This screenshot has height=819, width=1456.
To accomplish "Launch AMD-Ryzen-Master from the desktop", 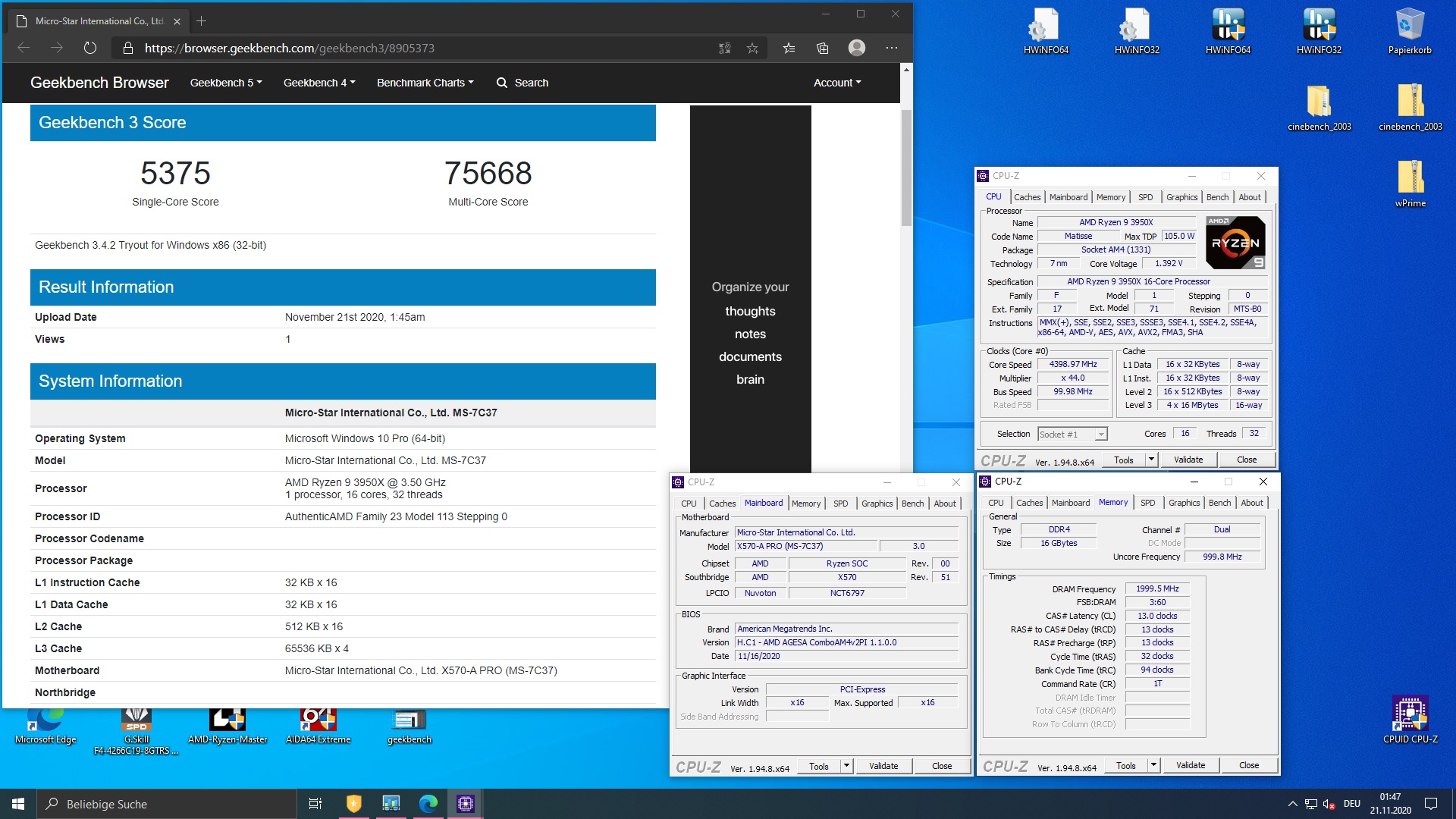I will [x=227, y=726].
